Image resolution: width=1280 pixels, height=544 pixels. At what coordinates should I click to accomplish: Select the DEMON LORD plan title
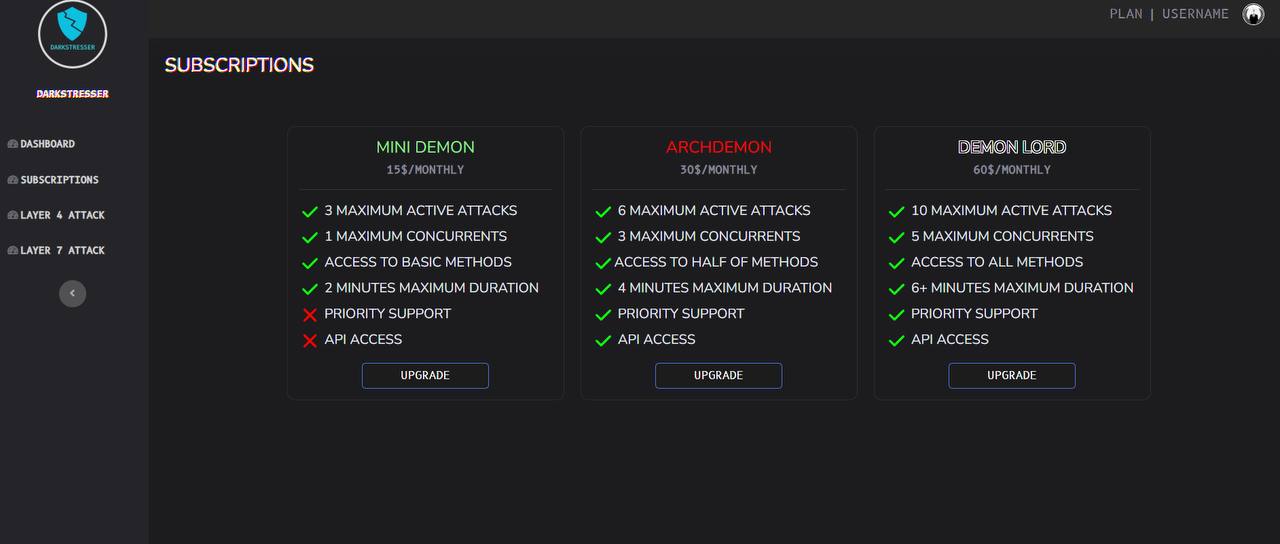(1012, 147)
